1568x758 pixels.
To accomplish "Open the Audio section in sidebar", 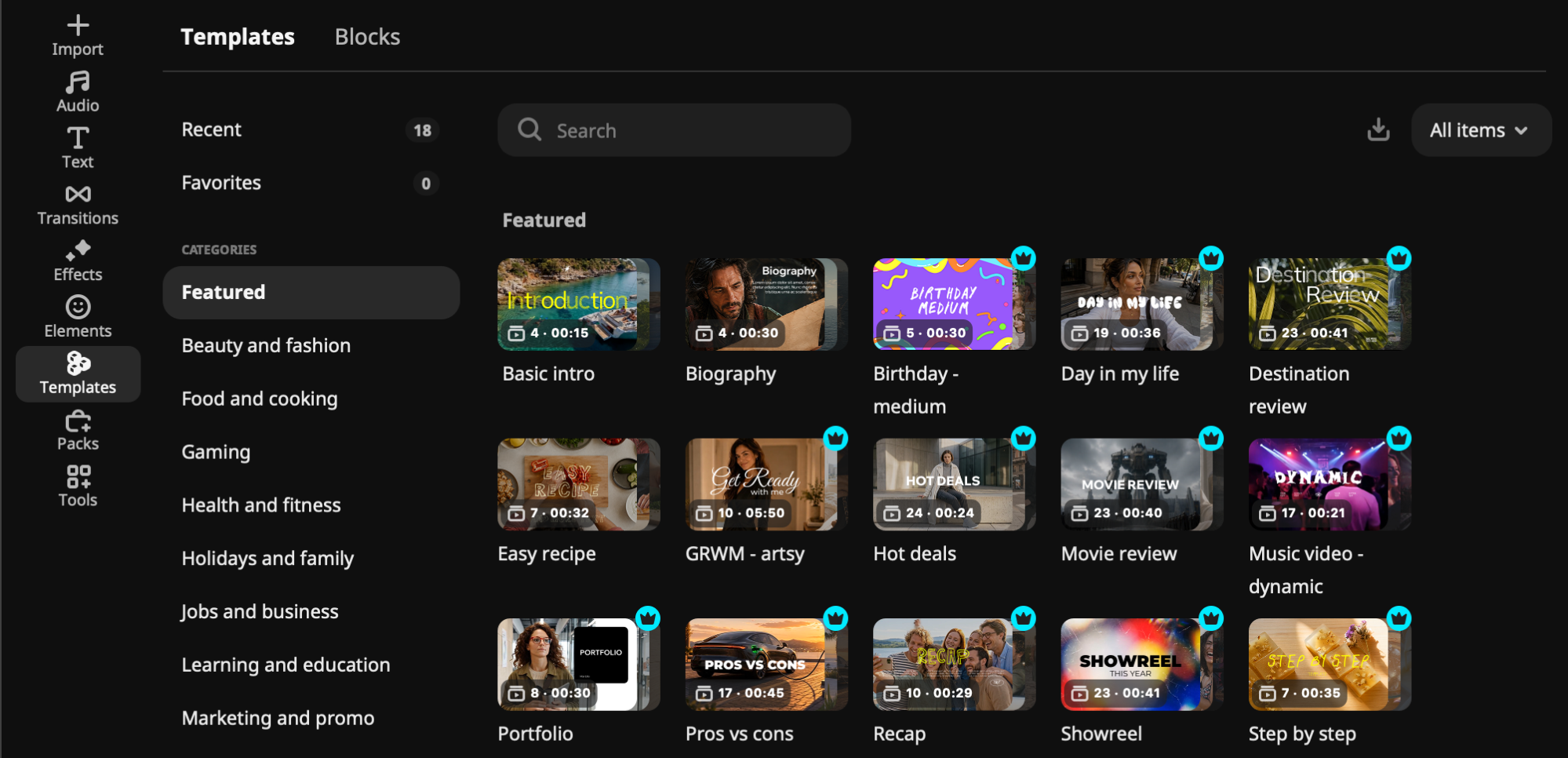I will (x=78, y=93).
